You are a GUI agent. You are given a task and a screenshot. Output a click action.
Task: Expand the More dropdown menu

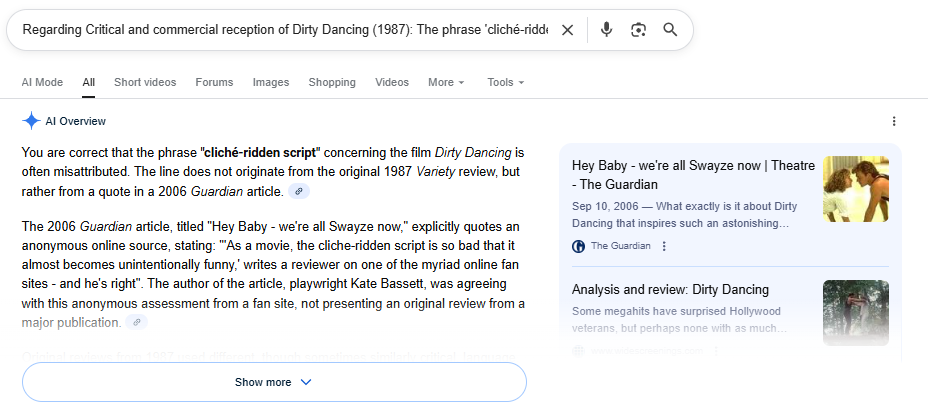coord(446,82)
